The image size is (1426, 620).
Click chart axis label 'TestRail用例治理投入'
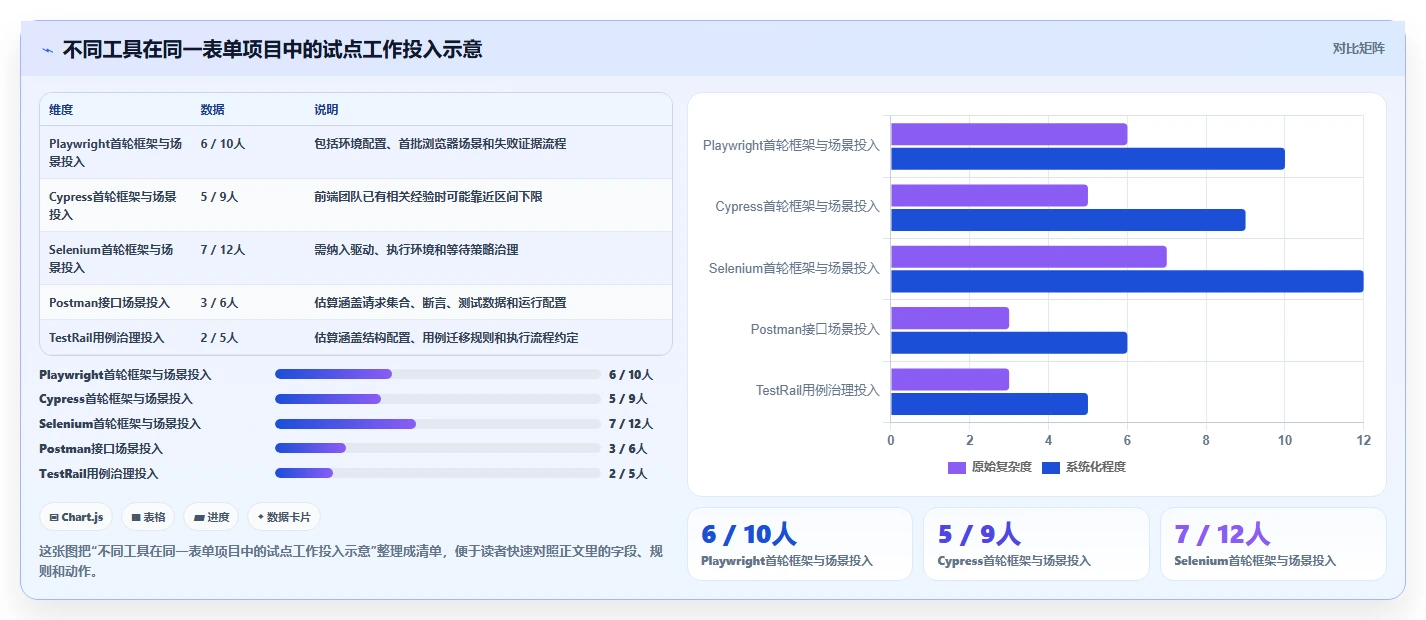coord(818,390)
